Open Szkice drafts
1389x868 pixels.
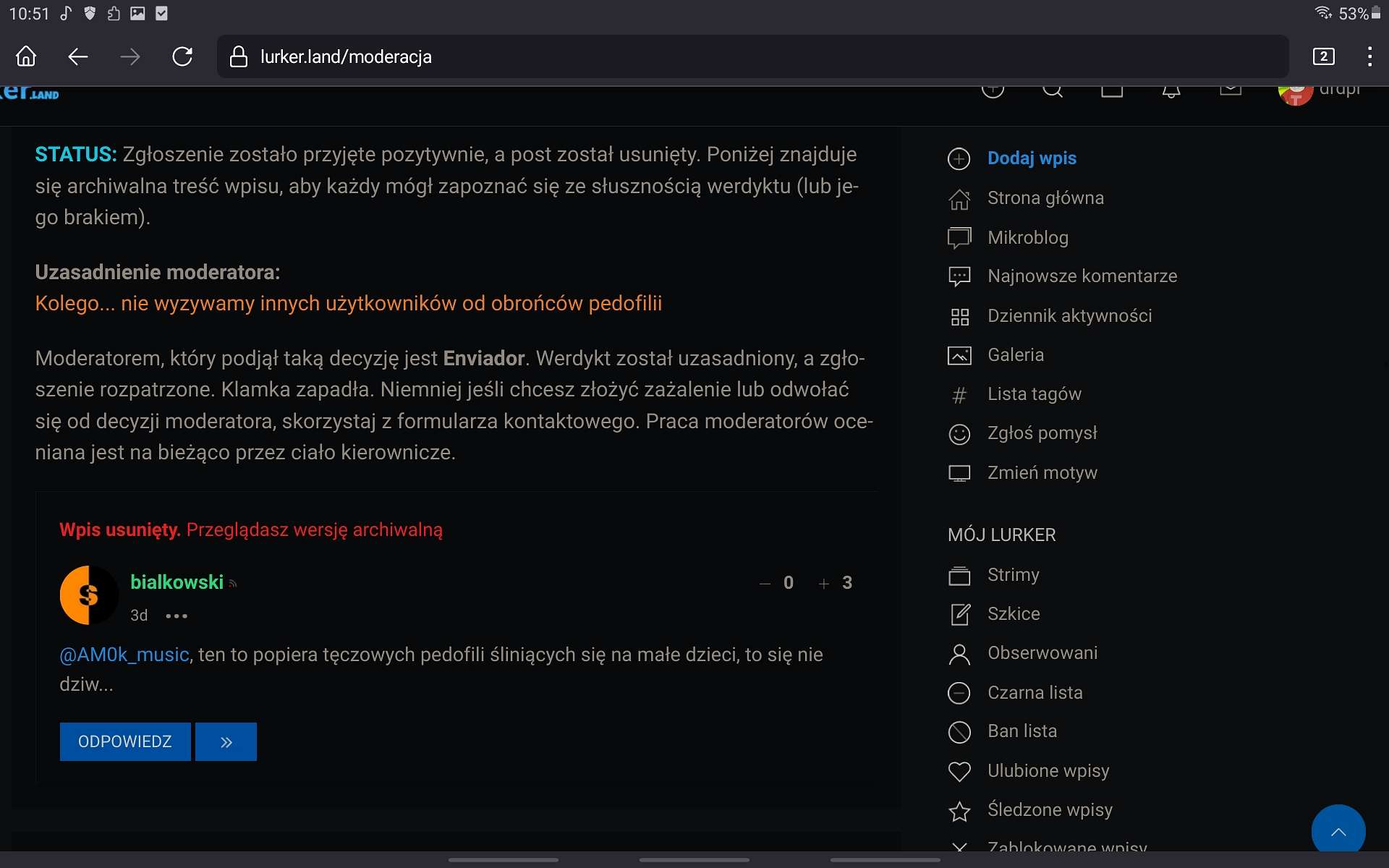point(1014,614)
